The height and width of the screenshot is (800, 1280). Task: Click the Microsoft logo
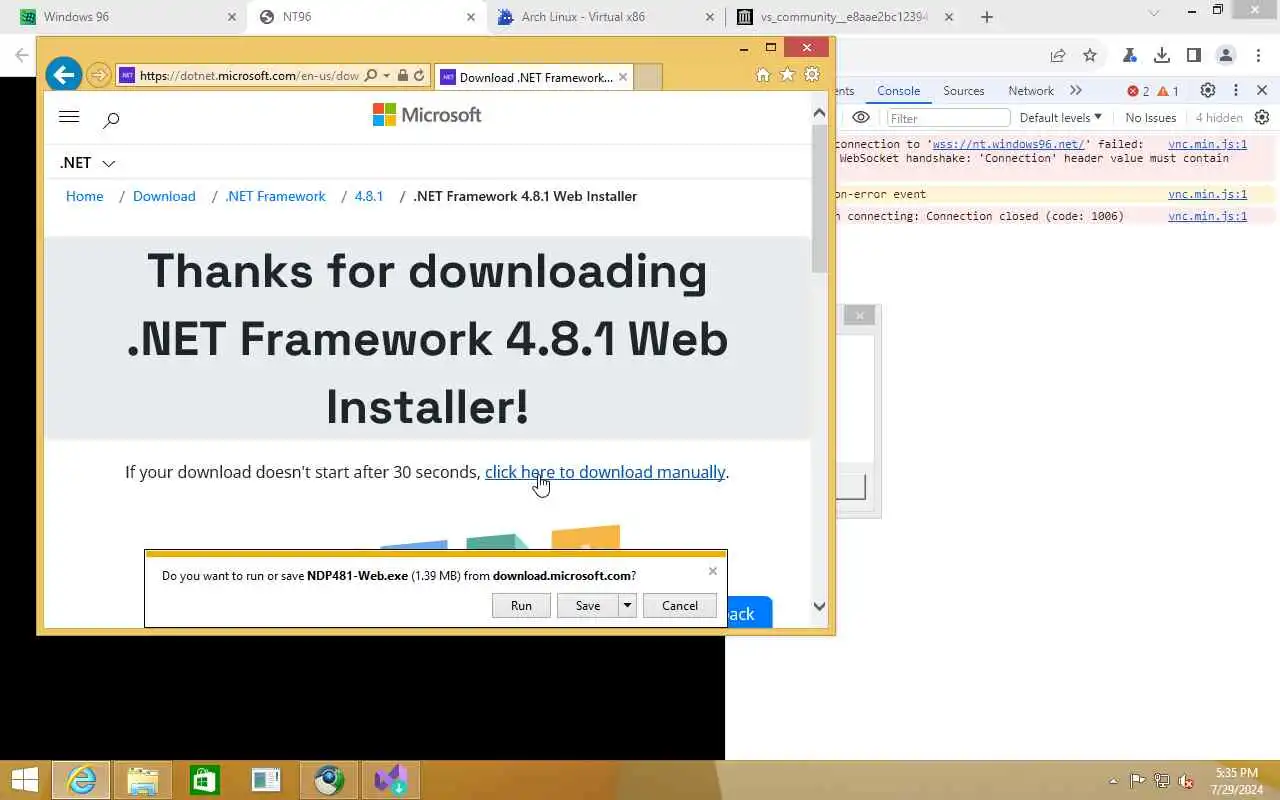(427, 115)
